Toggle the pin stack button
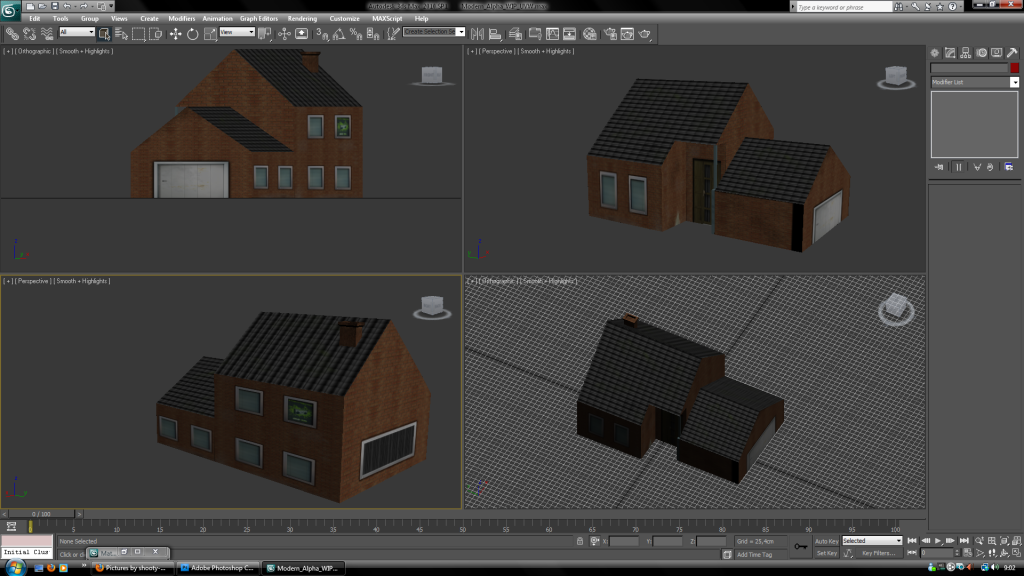The image size is (1024, 576). 939,167
